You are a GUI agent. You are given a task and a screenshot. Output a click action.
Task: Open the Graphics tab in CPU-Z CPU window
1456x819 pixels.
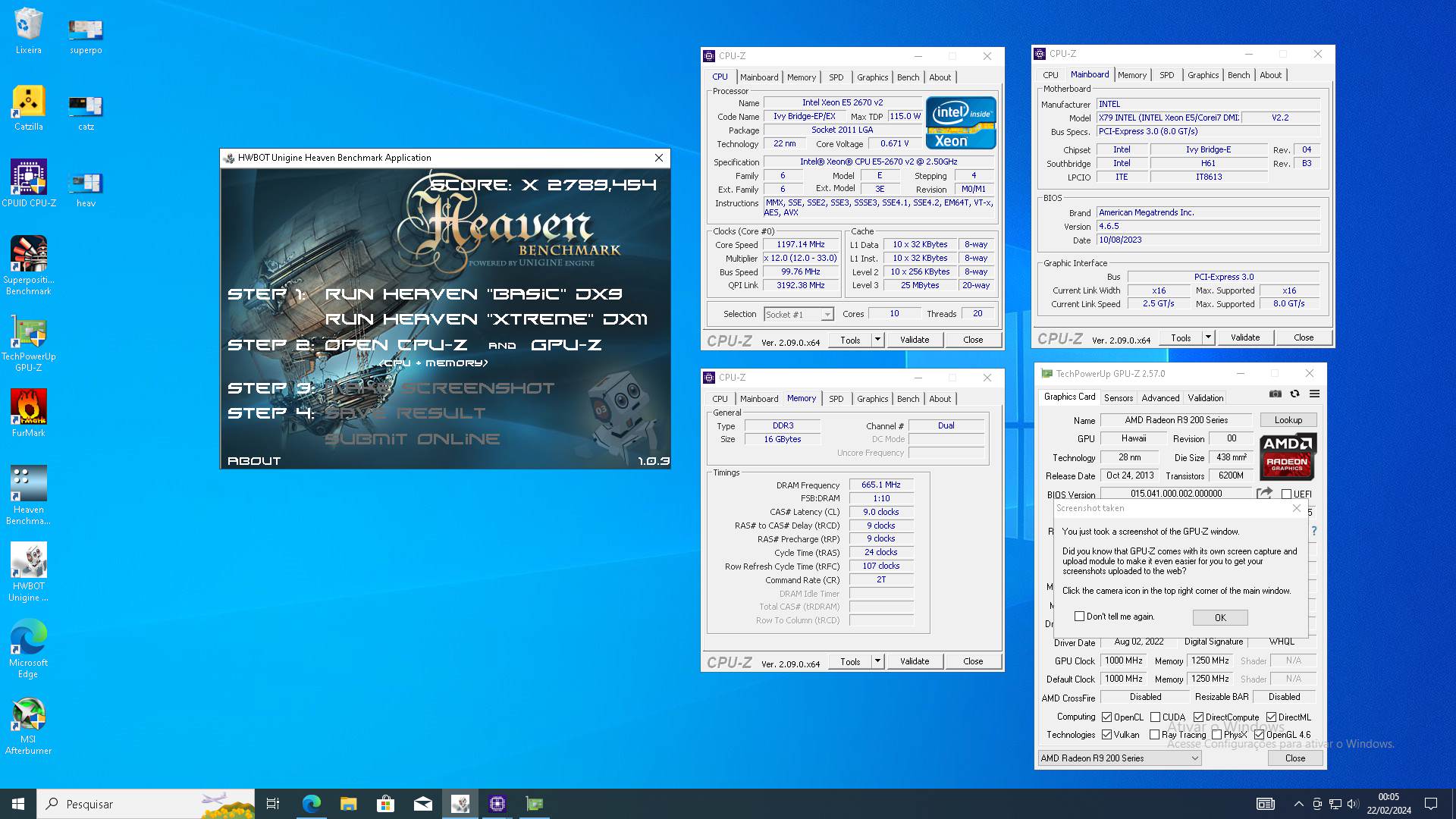(x=872, y=77)
